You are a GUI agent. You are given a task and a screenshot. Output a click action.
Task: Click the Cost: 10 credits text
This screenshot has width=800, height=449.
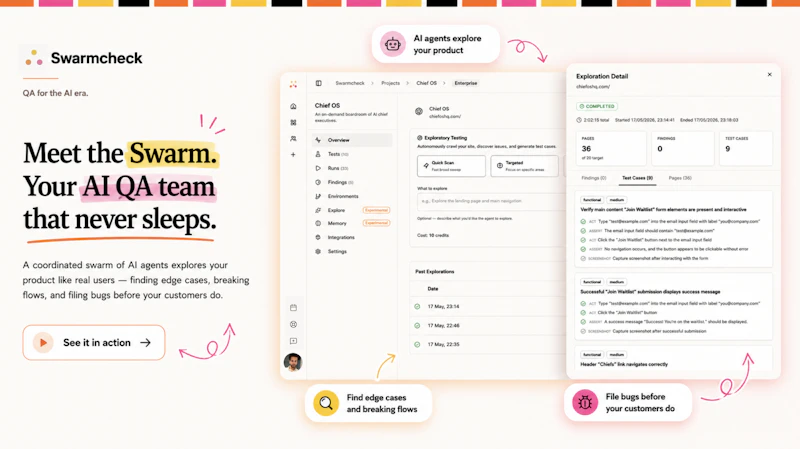point(433,235)
